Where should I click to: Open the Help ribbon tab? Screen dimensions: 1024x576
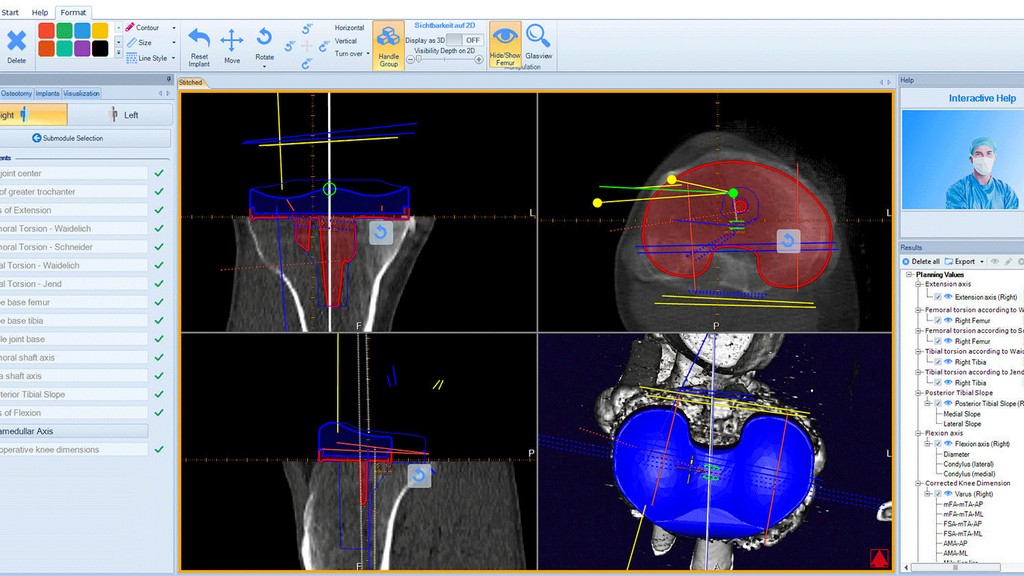40,12
